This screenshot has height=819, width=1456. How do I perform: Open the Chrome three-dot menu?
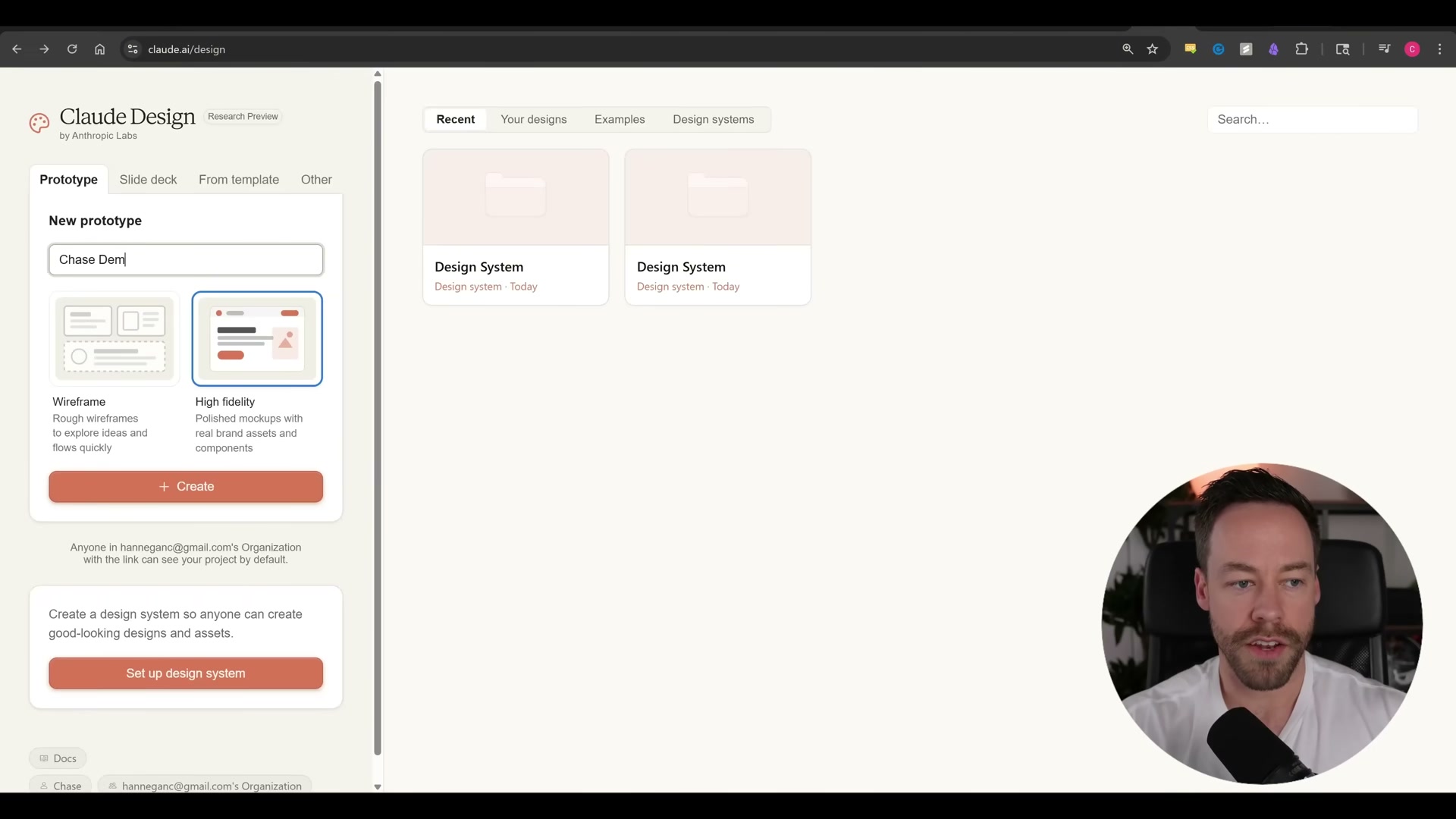pos(1439,49)
